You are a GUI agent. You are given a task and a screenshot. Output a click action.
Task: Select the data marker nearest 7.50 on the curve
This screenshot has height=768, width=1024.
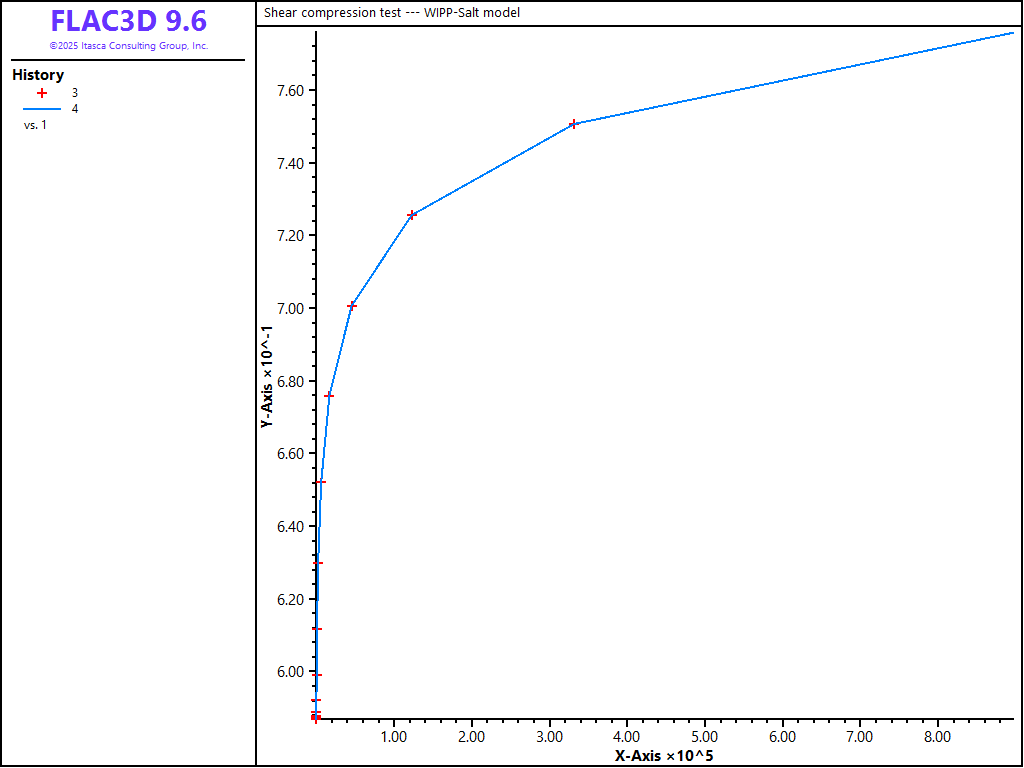[x=573, y=124]
